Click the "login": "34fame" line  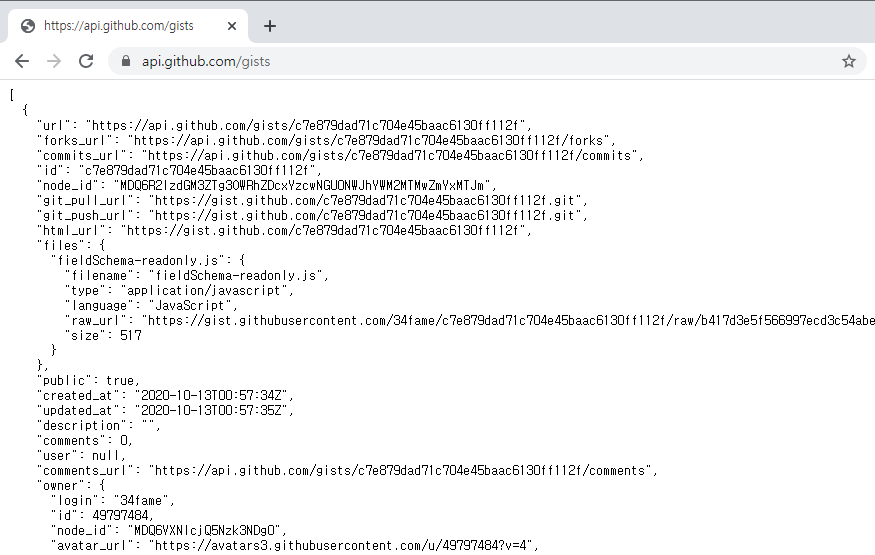[x=113, y=501]
